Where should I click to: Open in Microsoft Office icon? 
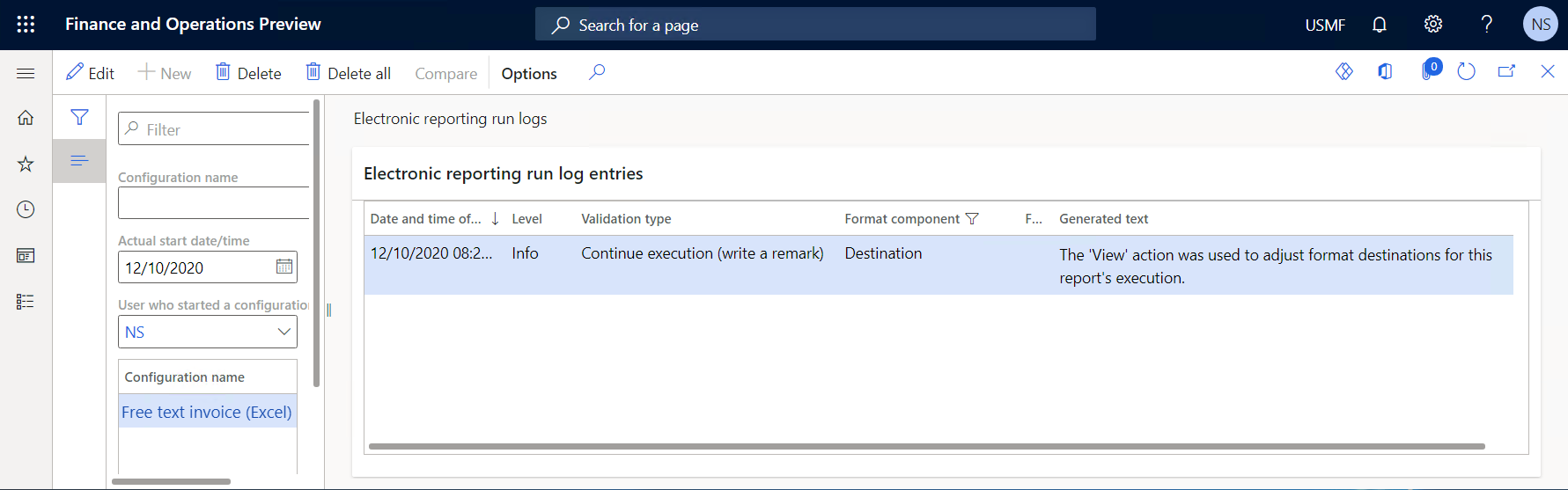tap(1385, 72)
